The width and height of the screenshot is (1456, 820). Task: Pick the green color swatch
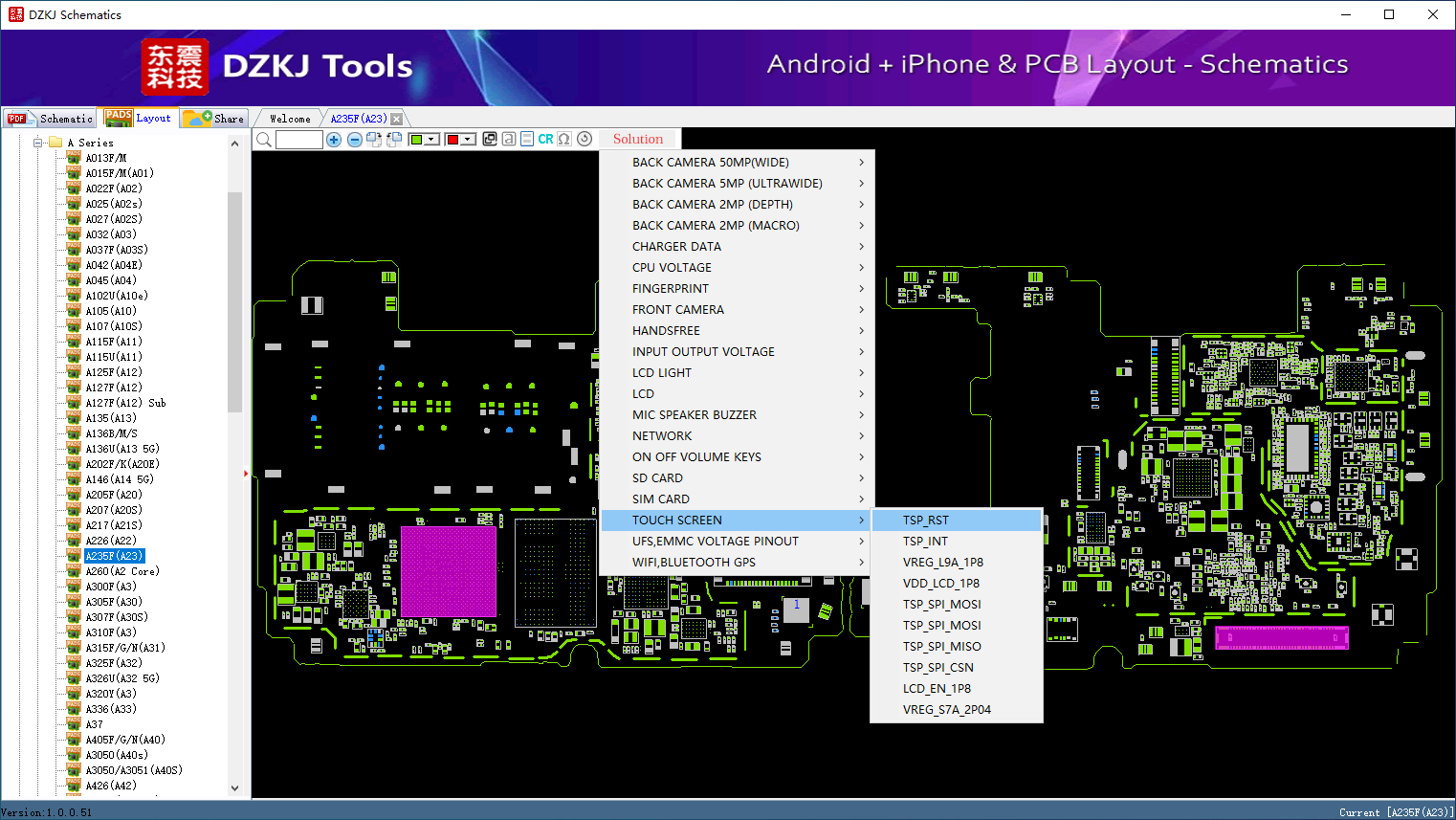click(416, 140)
